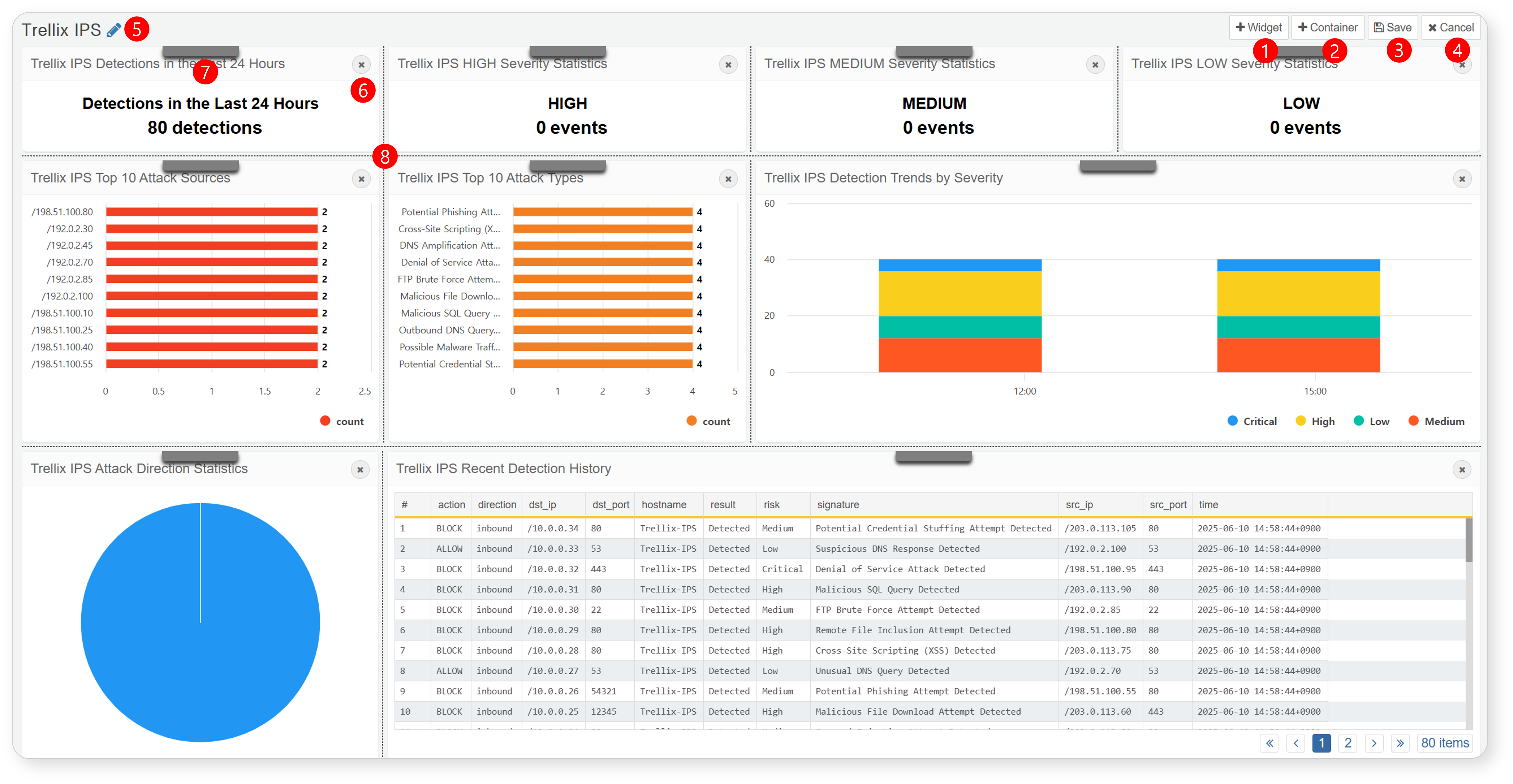Save the dashboard layout

[x=1393, y=27]
